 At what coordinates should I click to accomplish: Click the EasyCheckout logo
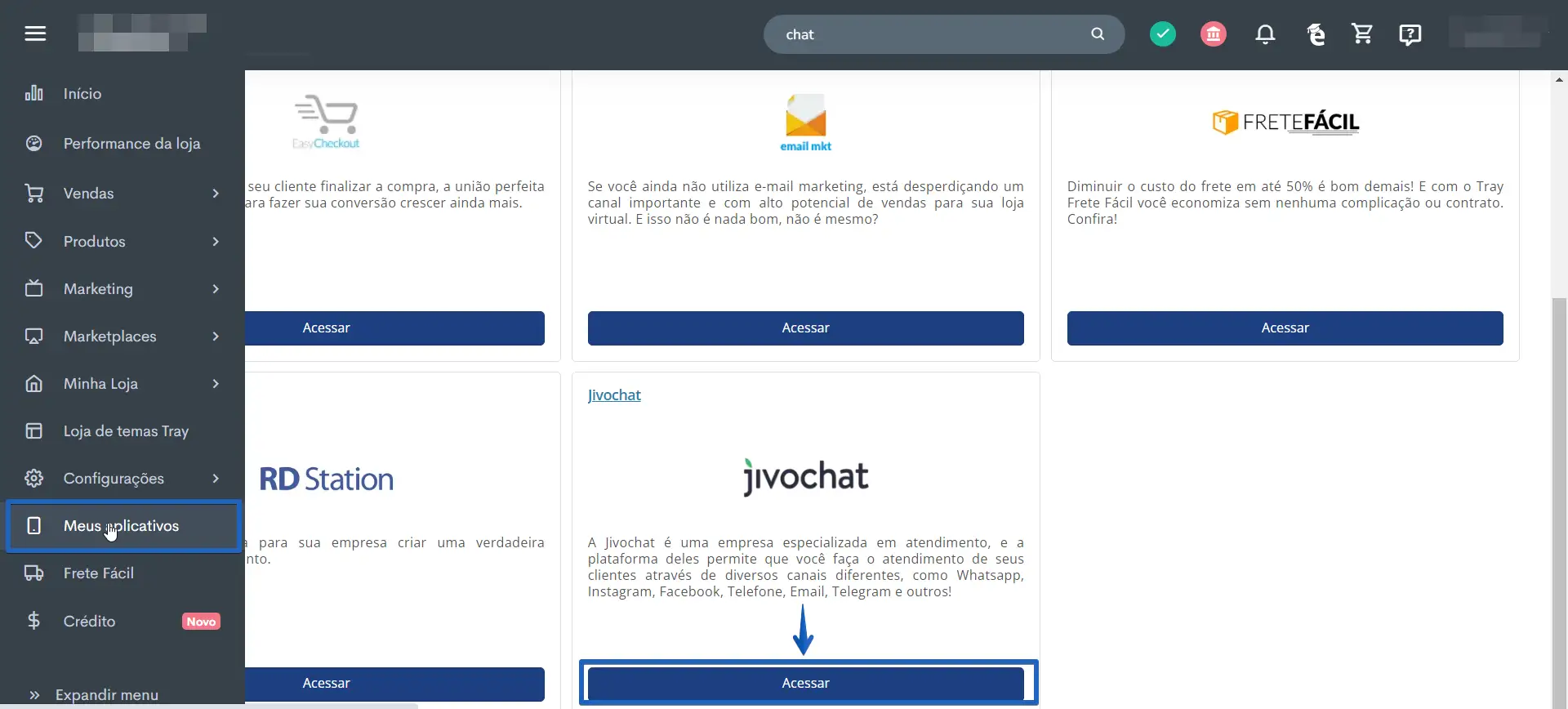pyautogui.click(x=326, y=122)
